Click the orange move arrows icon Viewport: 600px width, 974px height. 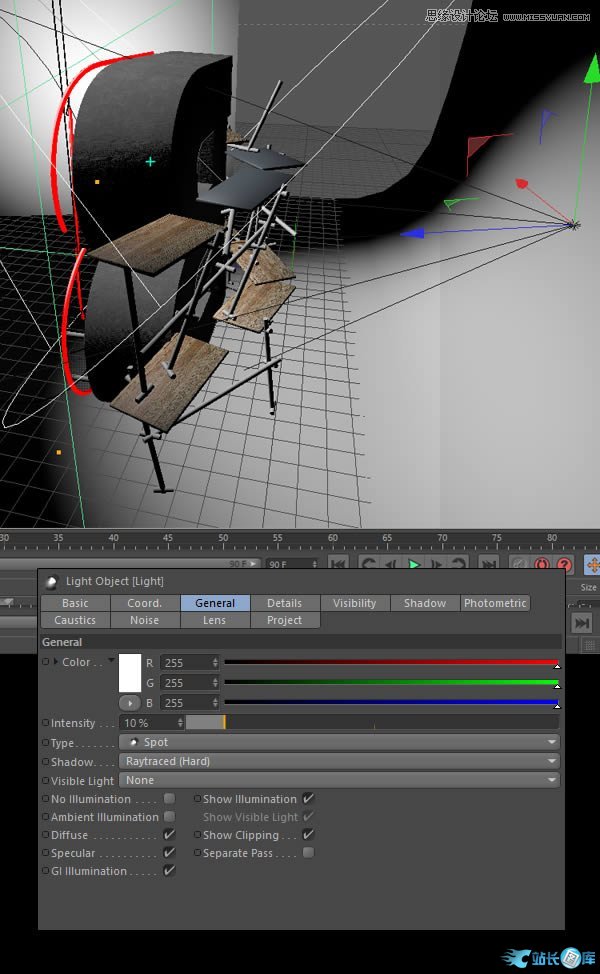(x=591, y=565)
